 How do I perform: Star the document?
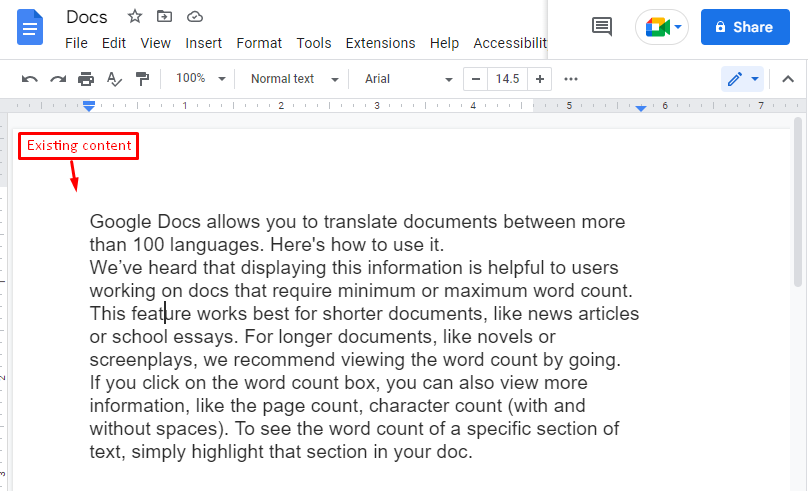pos(134,16)
